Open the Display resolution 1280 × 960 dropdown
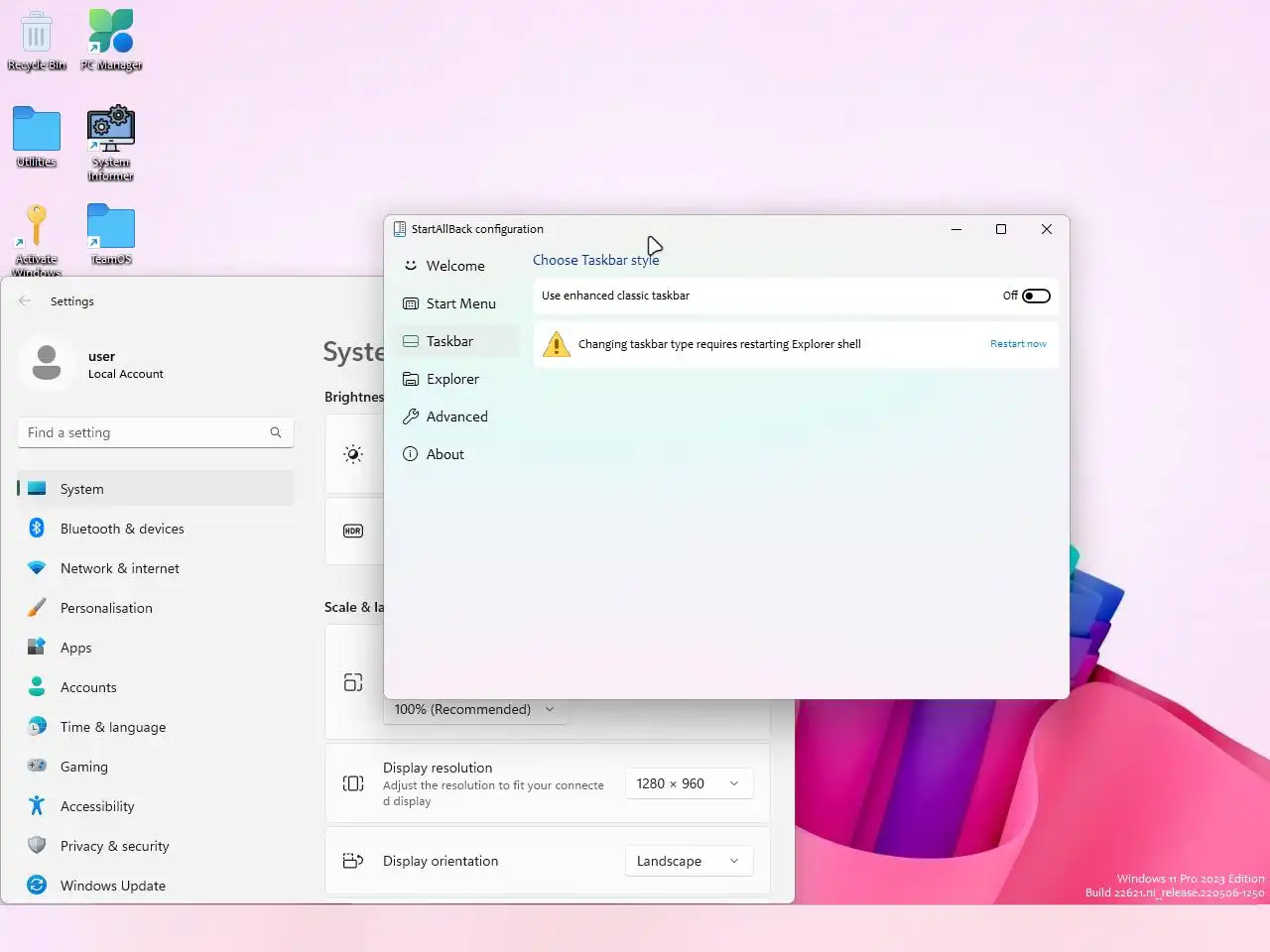Viewport: 1270px width, 952px height. [689, 783]
